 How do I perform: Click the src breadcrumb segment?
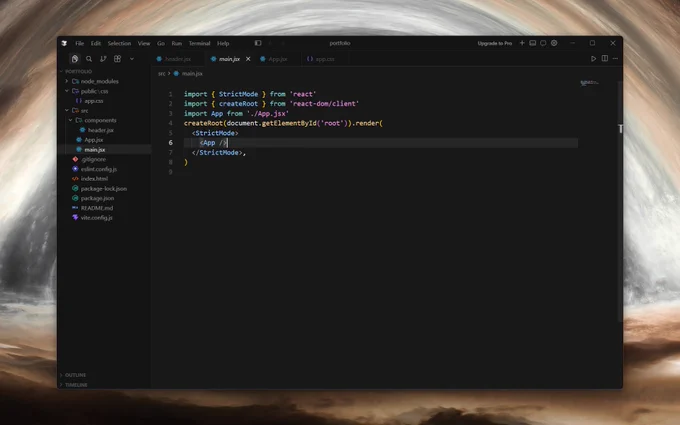pos(161,74)
